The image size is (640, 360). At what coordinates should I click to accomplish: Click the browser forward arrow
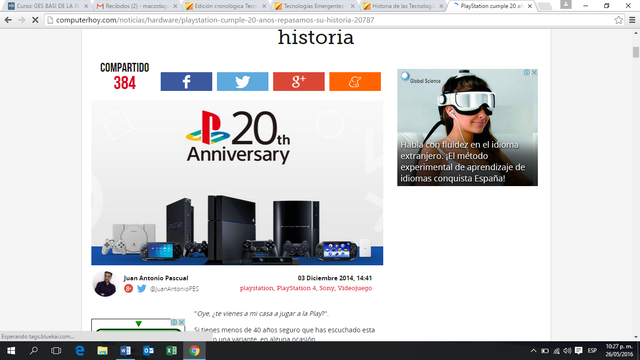click(x=22, y=20)
